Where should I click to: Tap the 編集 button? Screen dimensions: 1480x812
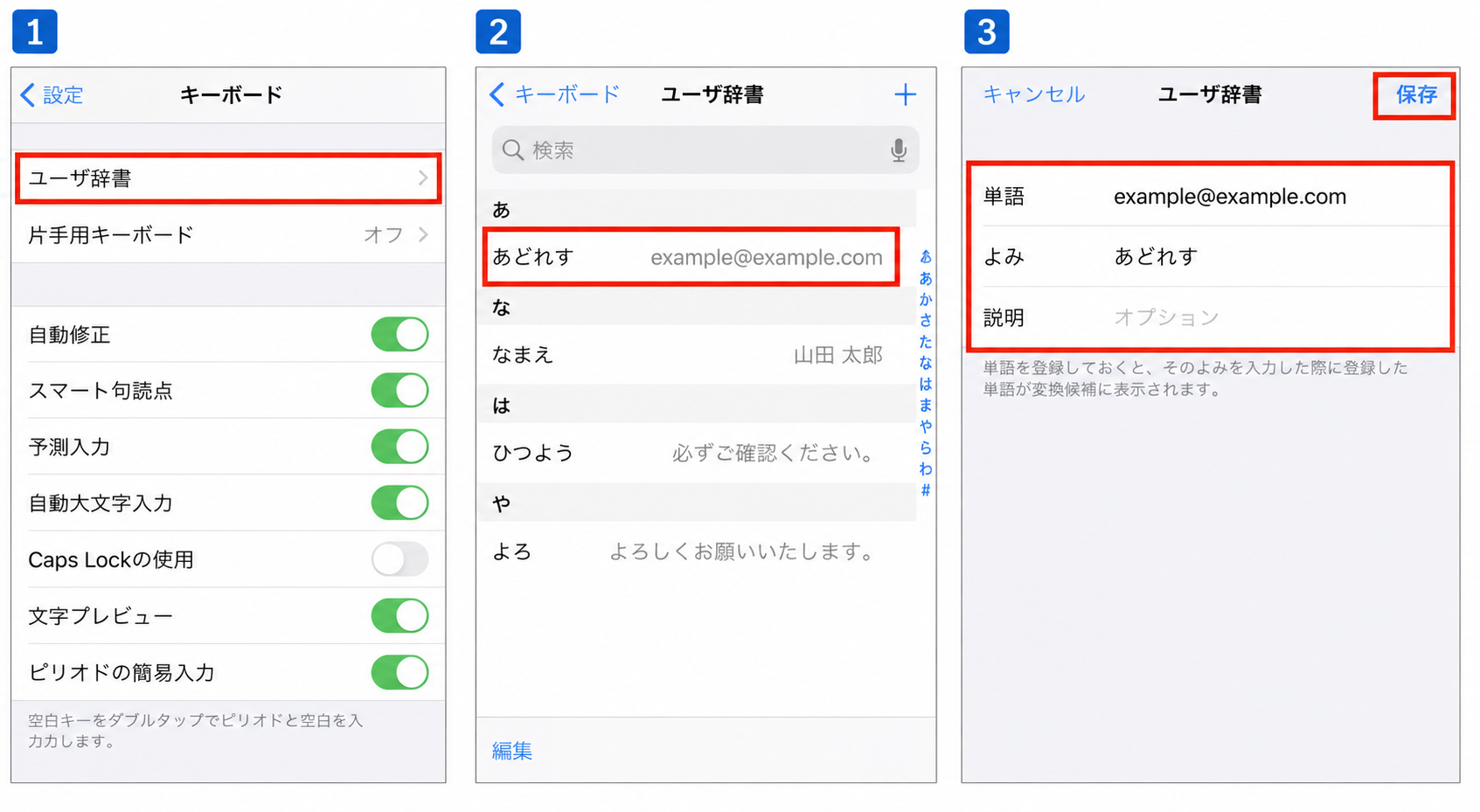512,751
